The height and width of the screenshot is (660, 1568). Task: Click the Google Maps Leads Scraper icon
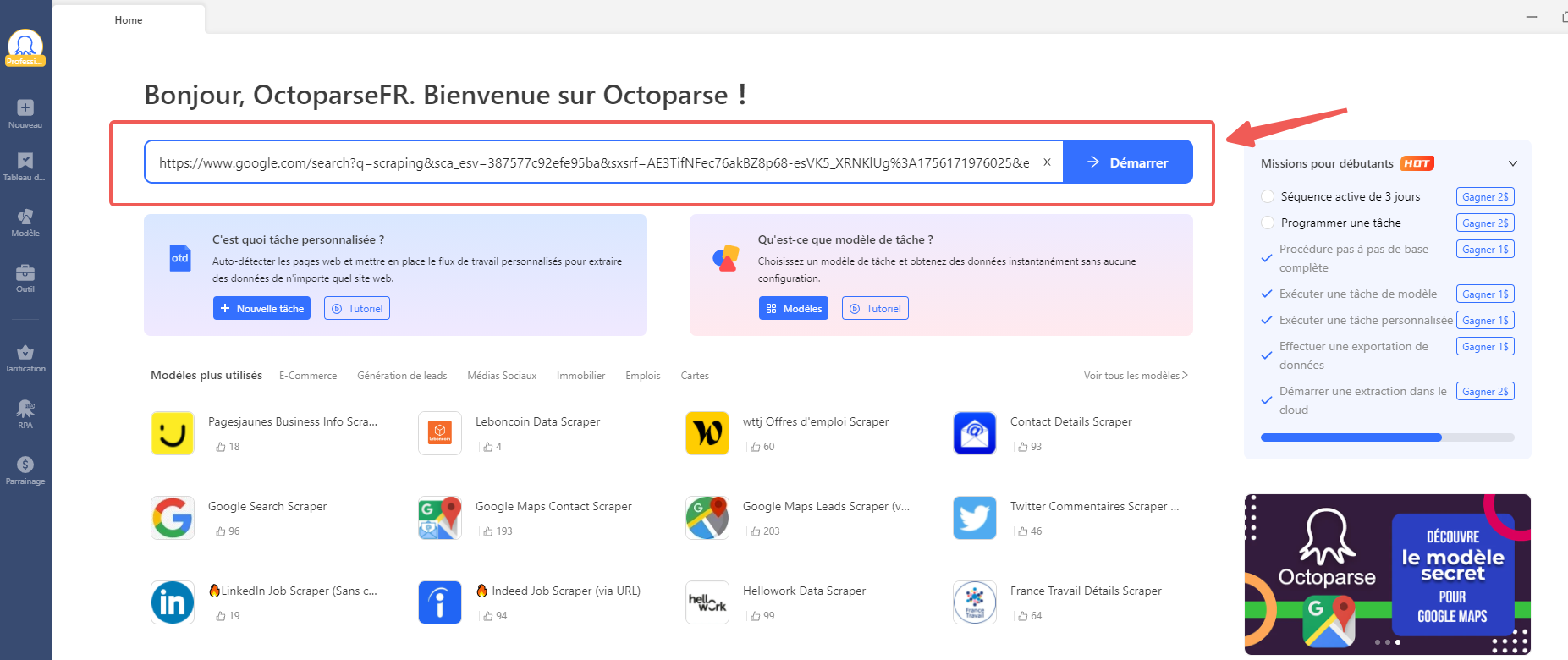click(707, 518)
